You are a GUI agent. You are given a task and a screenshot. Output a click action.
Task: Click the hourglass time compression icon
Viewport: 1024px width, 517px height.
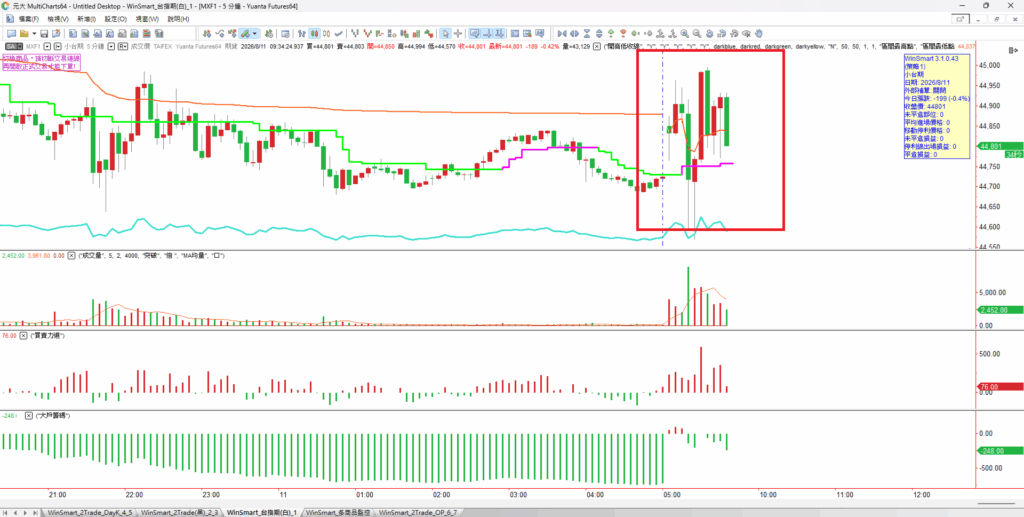pos(586,33)
